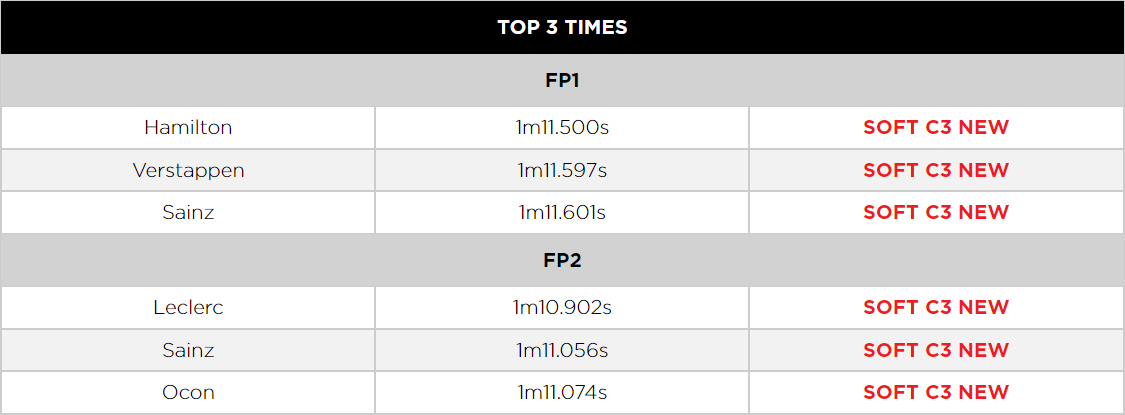The width and height of the screenshot is (1125, 415).
Task: Select the FP1 section heading
Action: 562,80
